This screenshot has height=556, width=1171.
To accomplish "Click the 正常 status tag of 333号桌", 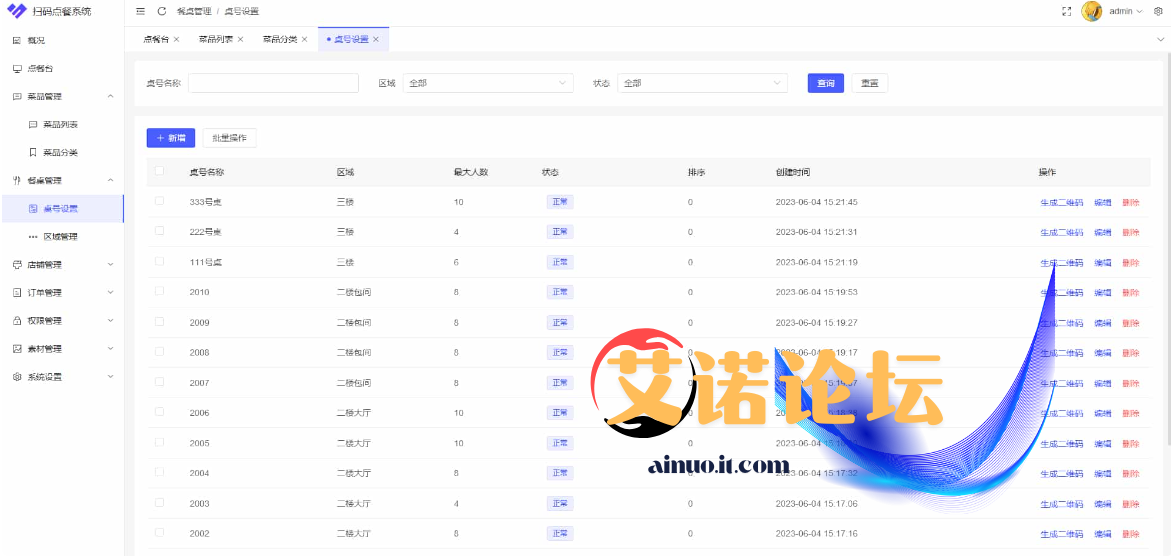I will pyautogui.click(x=560, y=202).
